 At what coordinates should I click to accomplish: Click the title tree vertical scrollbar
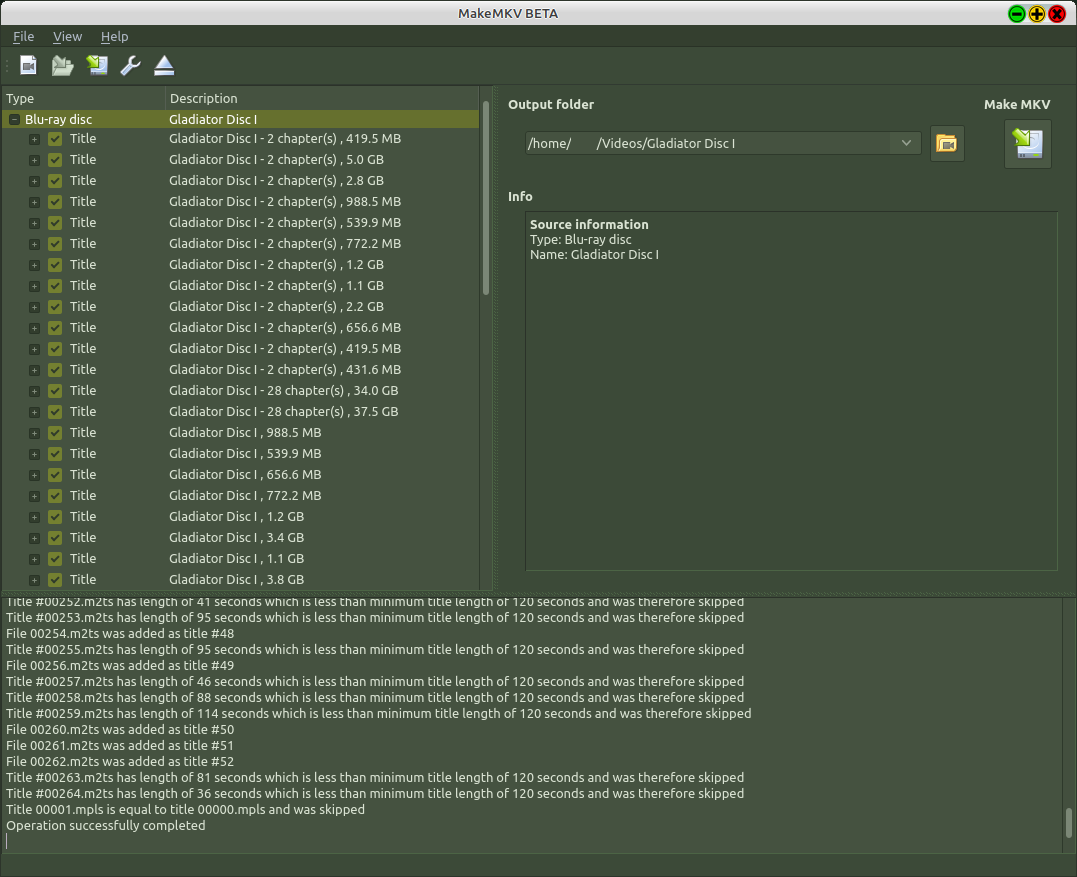coord(486,198)
